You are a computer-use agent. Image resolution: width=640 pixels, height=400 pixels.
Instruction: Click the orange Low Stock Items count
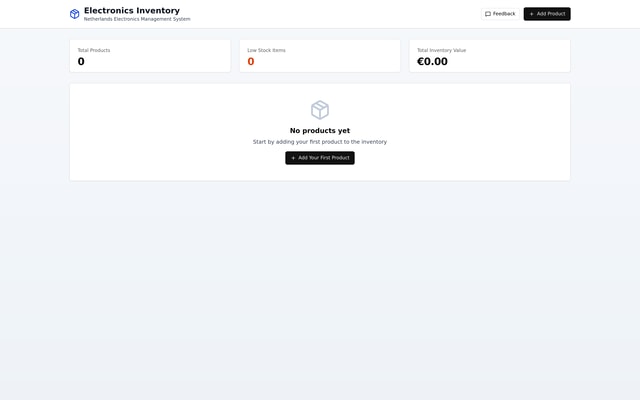pyautogui.click(x=251, y=62)
